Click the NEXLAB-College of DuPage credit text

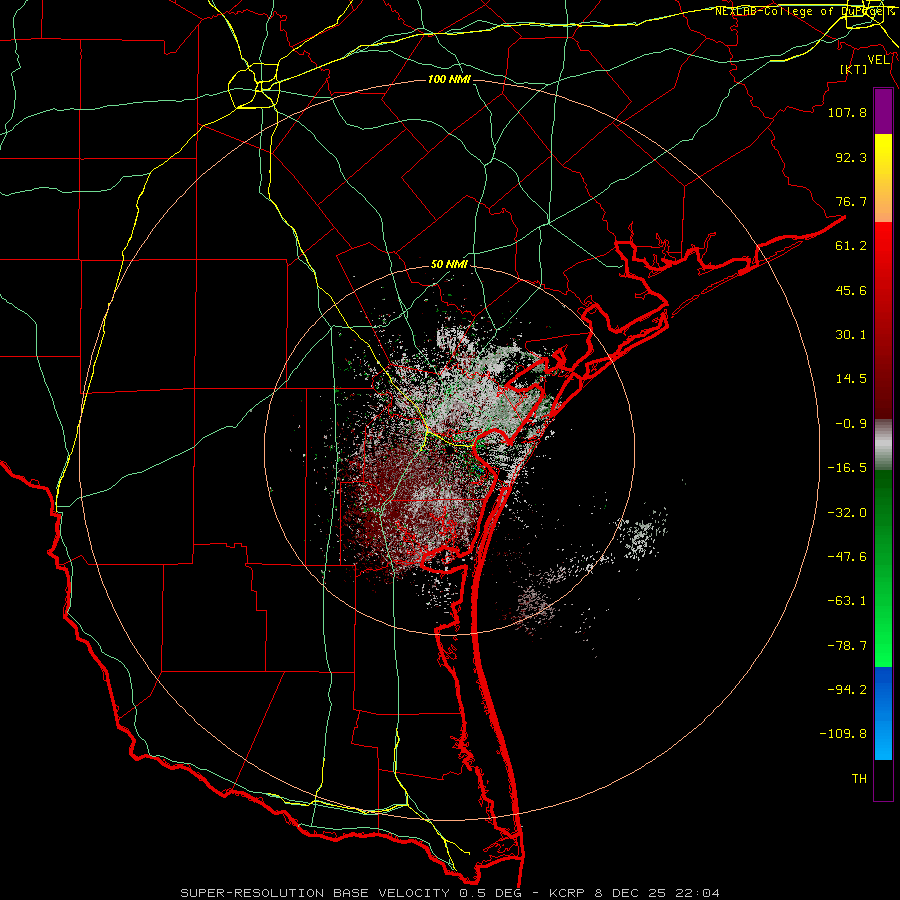[x=804, y=11]
